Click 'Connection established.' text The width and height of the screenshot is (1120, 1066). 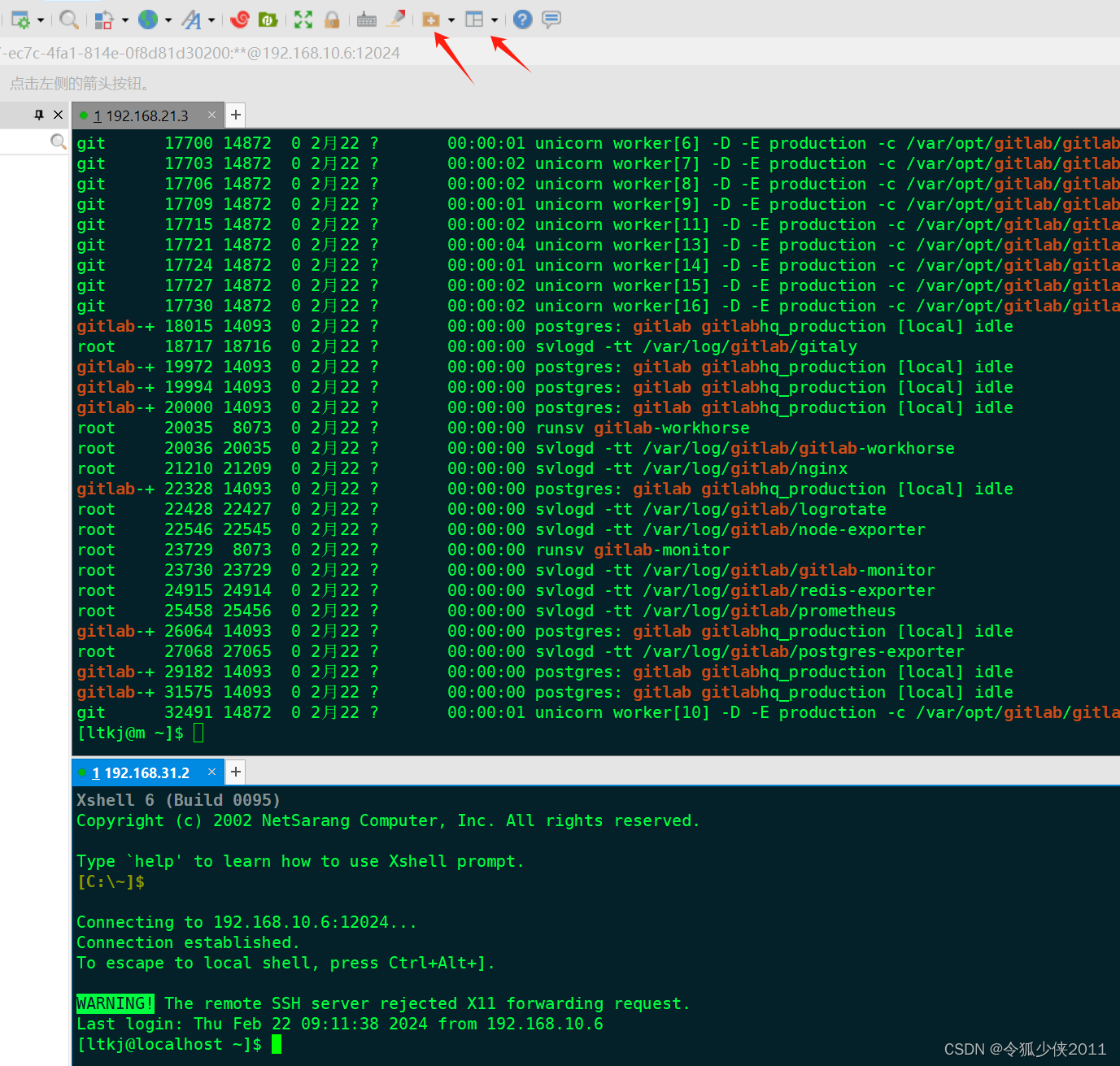coord(188,942)
